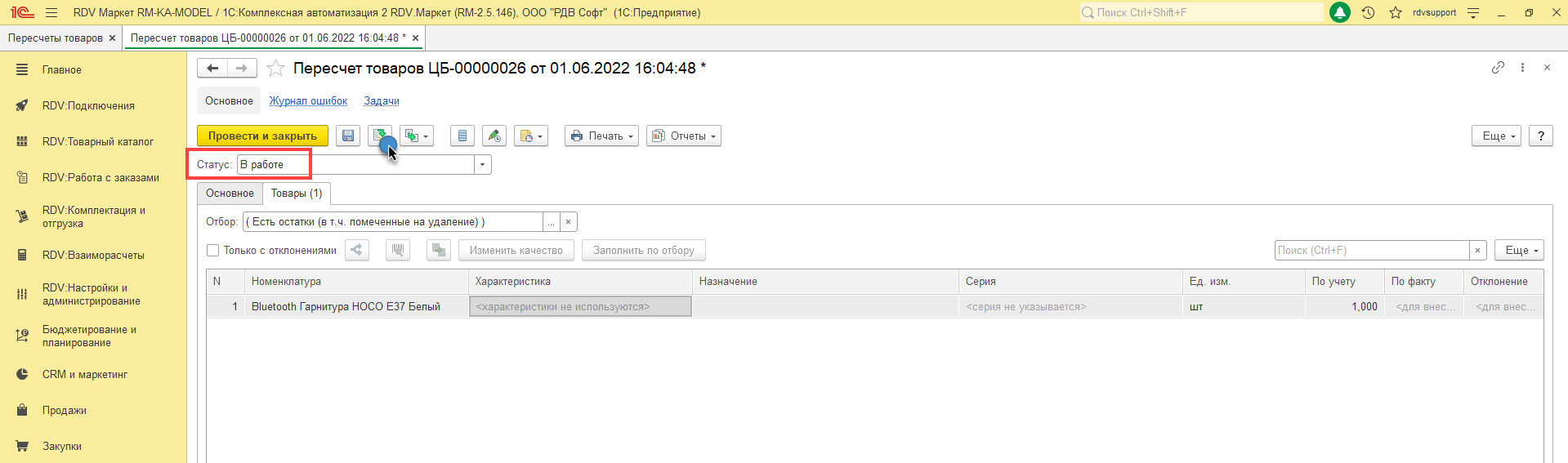
Task: Click the Характеристика column header
Action: click(x=580, y=282)
